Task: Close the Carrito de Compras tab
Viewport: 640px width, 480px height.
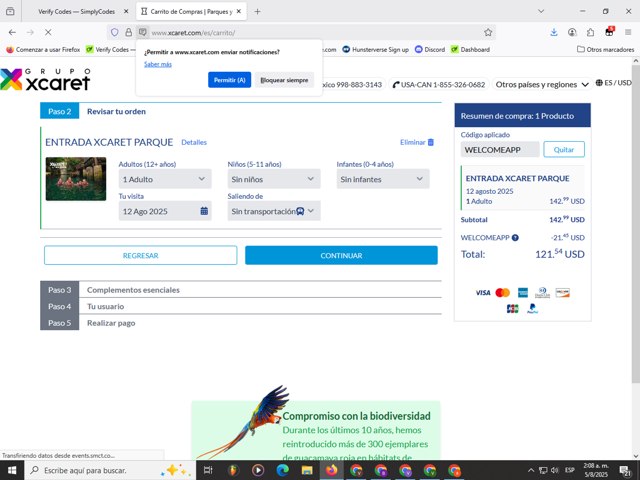Action: (239, 11)
